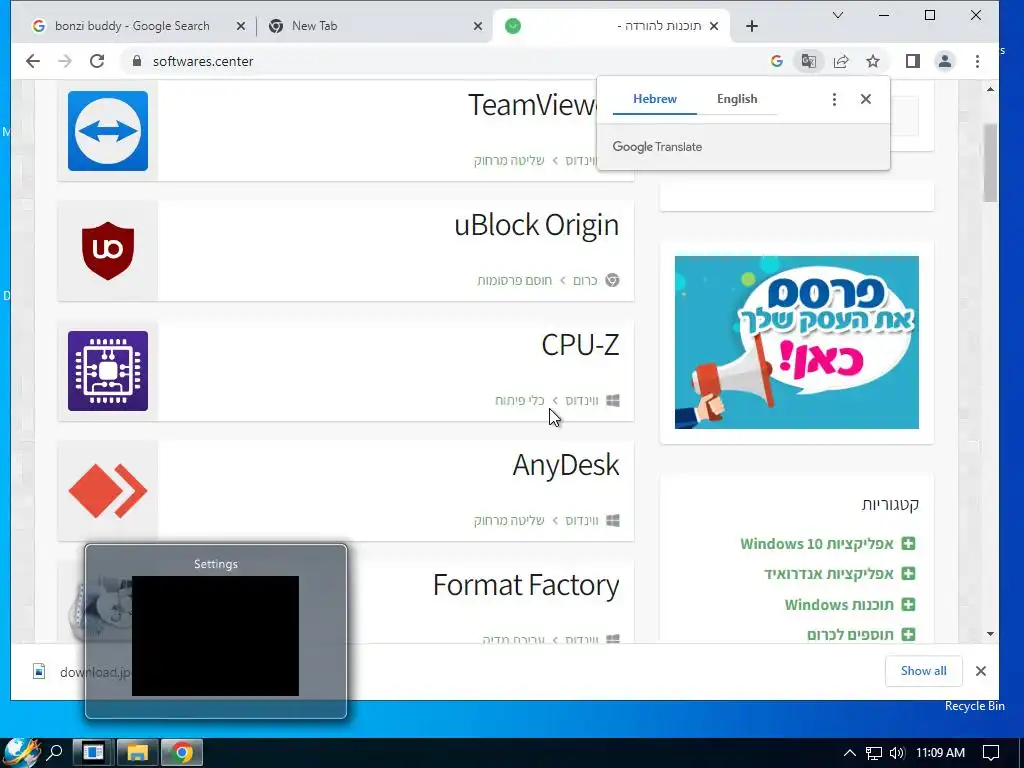Open the AnyDesk red arrow icon
Screen dimensions: 1024x768
coord(108,491)
